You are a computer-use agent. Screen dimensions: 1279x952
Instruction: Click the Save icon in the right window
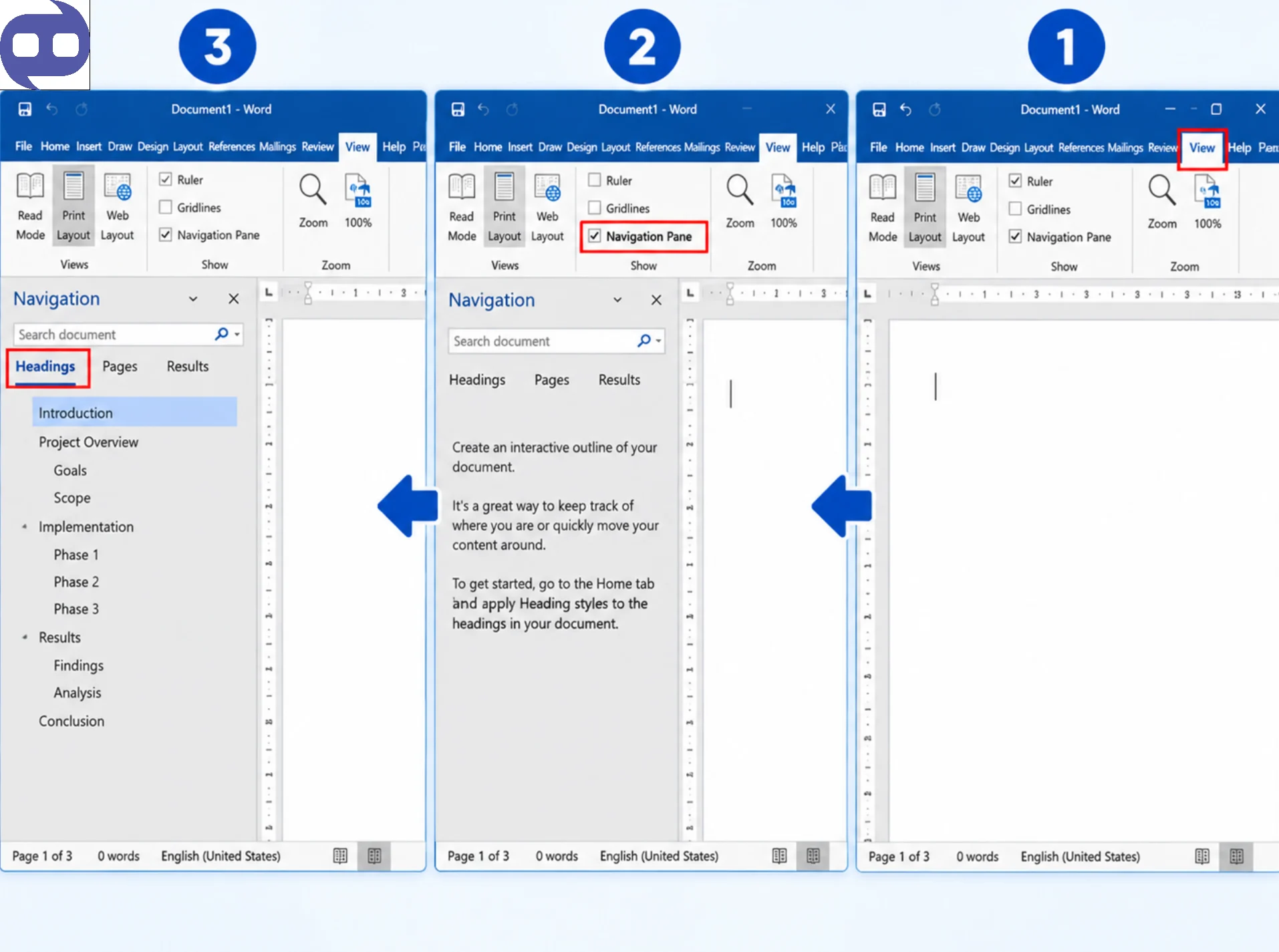click(x=879, y=109)
